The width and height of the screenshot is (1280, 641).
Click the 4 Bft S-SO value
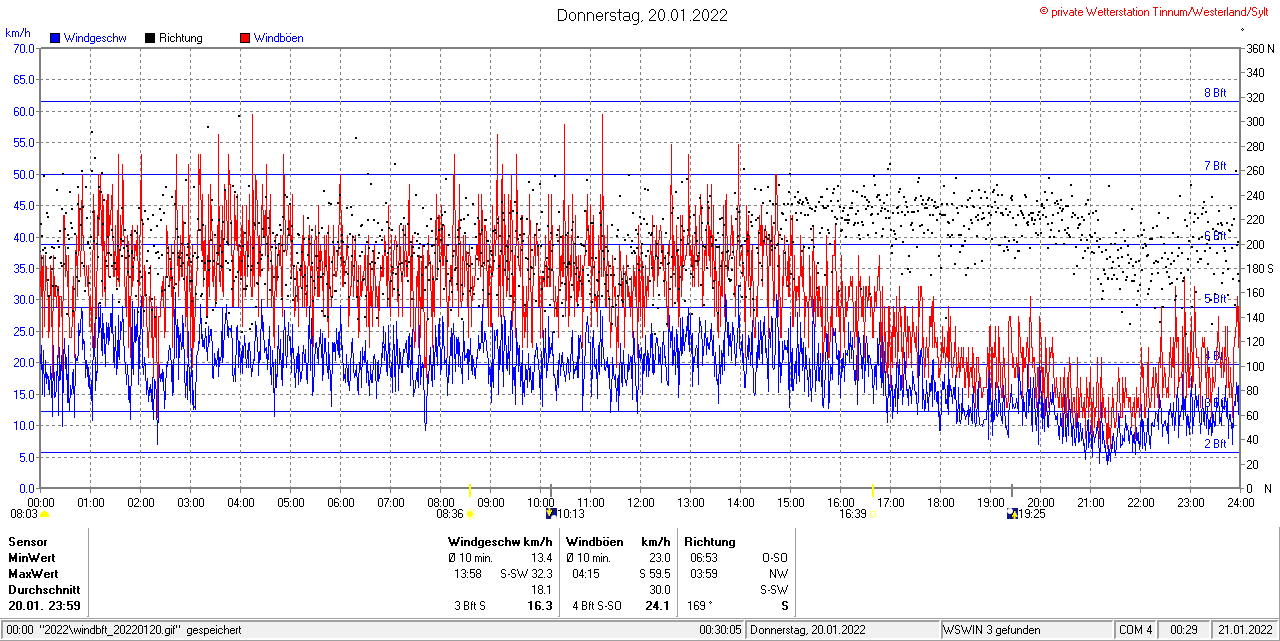(597, 606)
